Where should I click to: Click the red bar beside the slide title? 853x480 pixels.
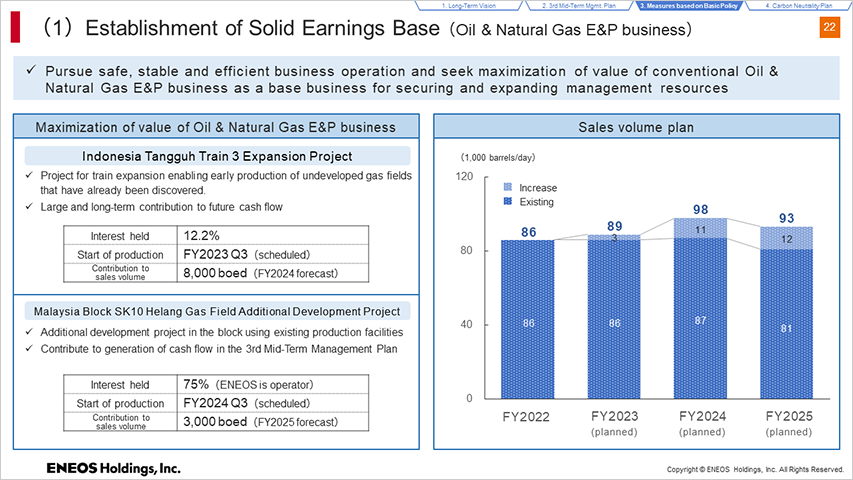tap(15, 27)
